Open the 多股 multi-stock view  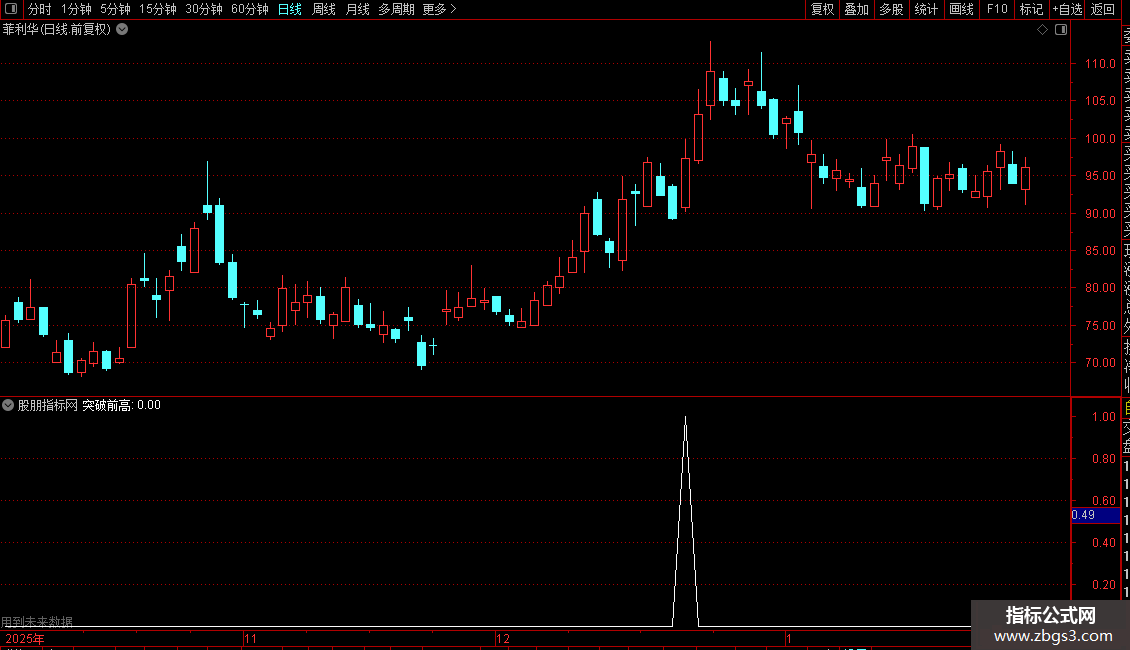[891, 9]
